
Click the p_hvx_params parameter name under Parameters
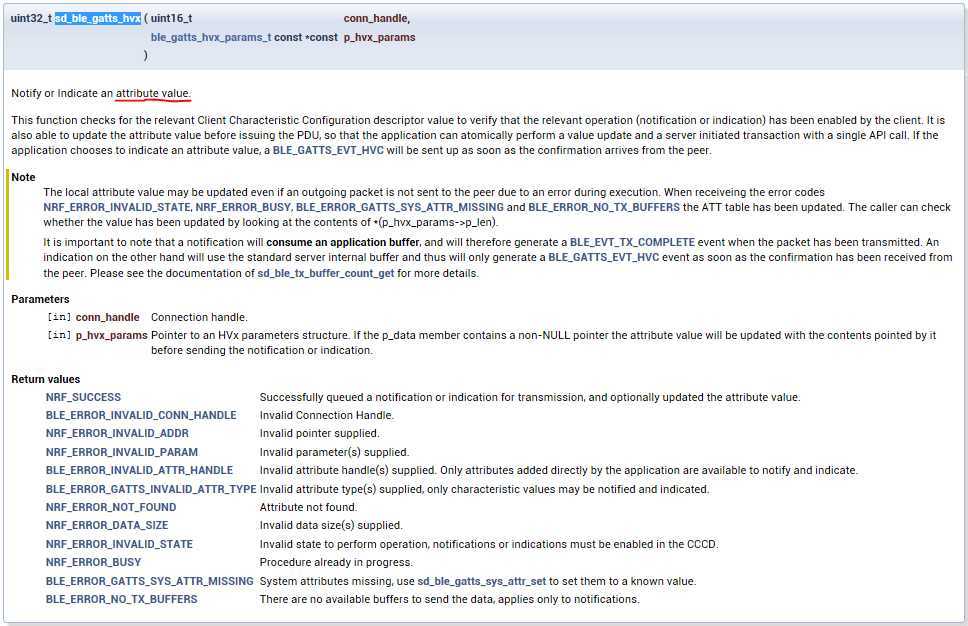click(112, 335)
